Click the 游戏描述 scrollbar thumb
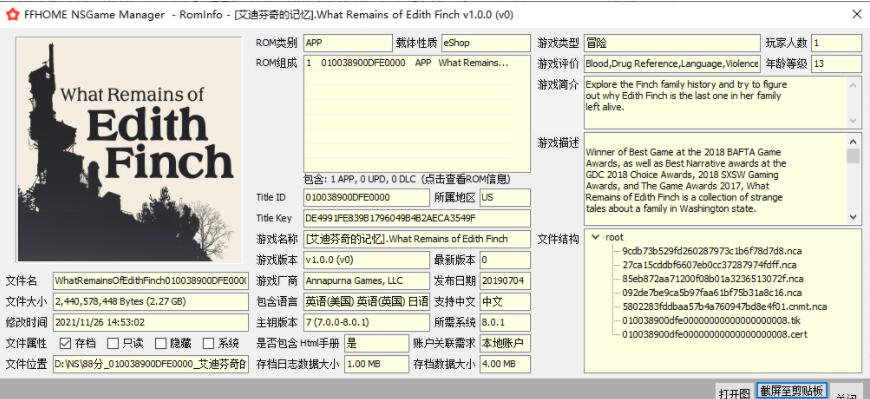870x399 pixels. (x=853, y=155)
